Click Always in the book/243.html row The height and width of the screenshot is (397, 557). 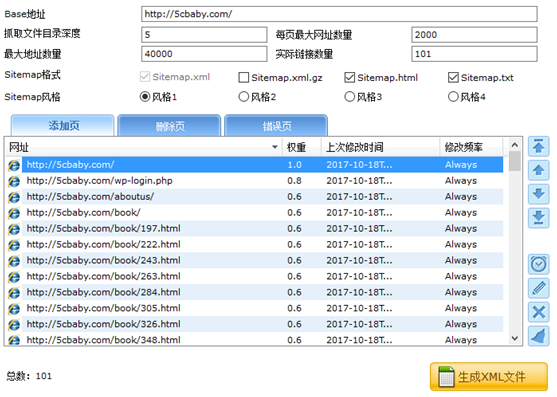[x=461, y=260]
